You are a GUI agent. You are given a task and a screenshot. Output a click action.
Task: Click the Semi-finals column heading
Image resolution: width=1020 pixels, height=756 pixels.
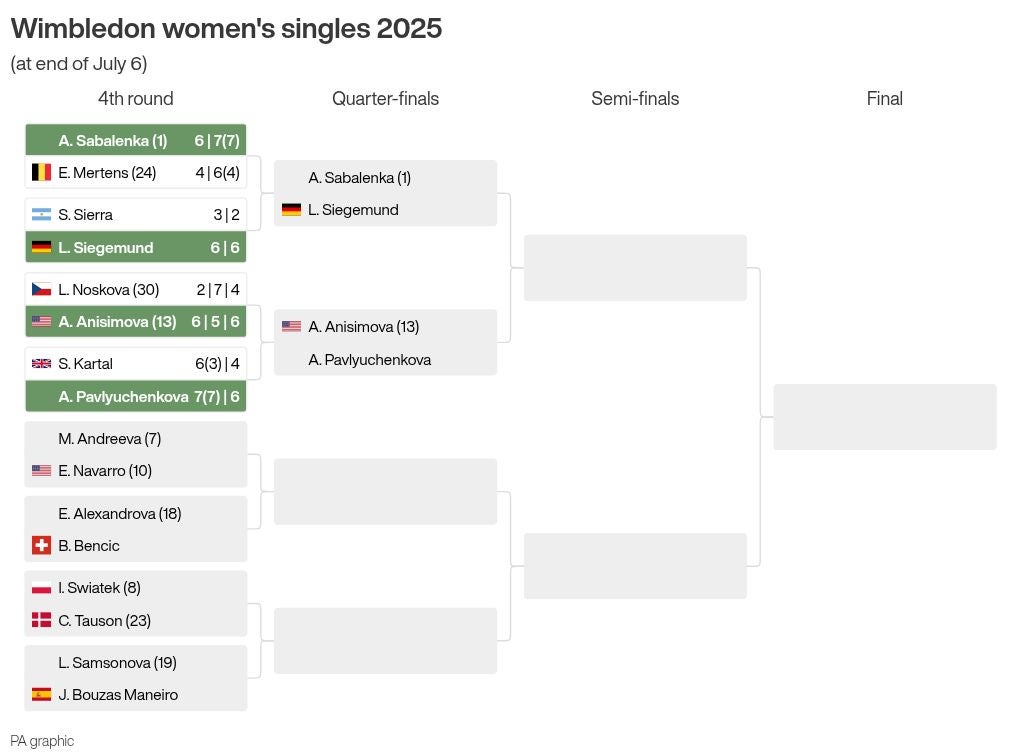point(635,99)
